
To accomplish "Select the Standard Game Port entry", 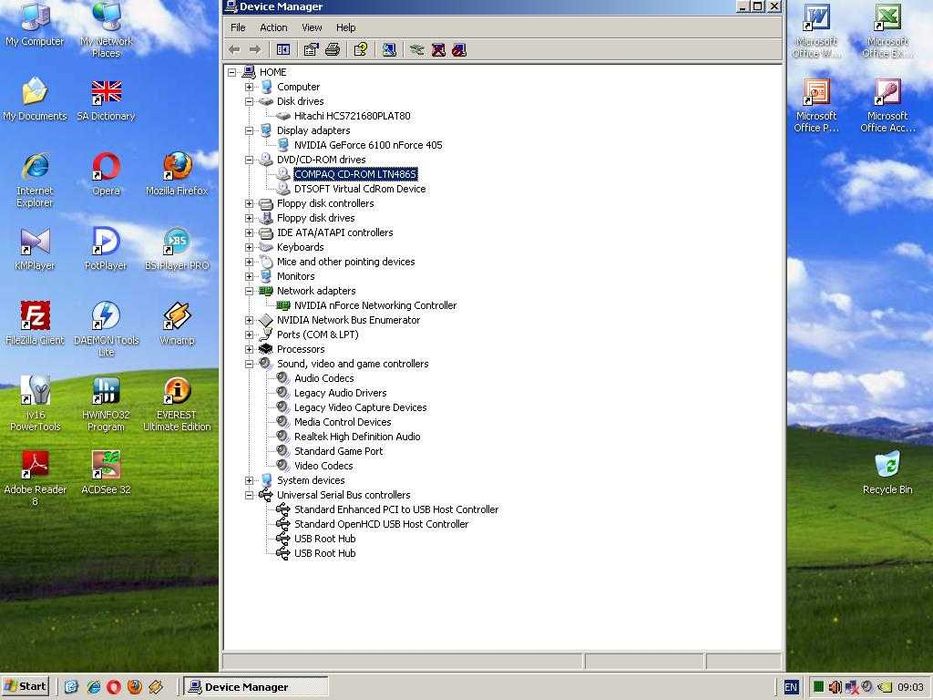I will pos(339,451).
